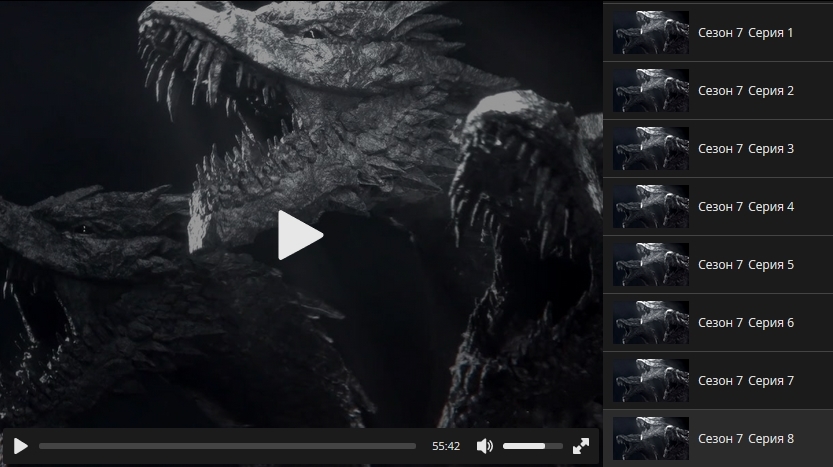
Task: Select the "Сезон 7 Серия 1" title
Action: tap(745, 33)
